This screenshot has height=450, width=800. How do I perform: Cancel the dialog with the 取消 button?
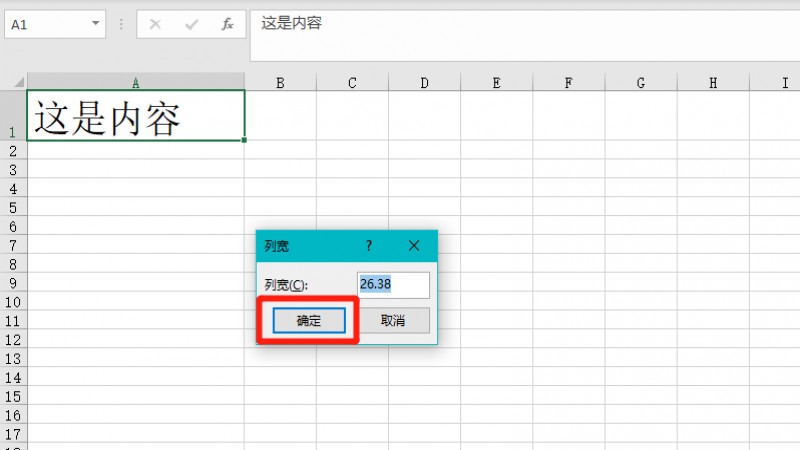pos(393,320)
